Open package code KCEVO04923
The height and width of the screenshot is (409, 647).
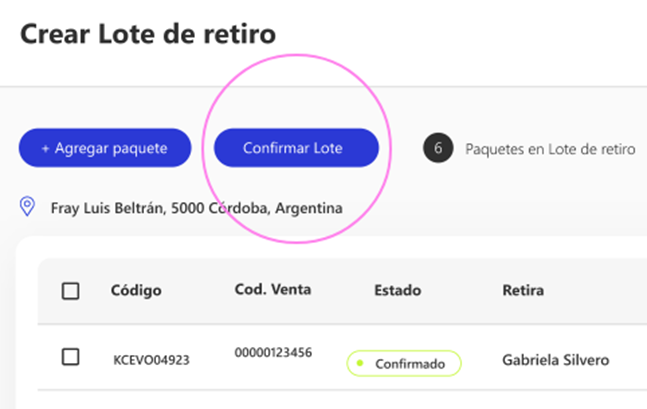[151, 360]
